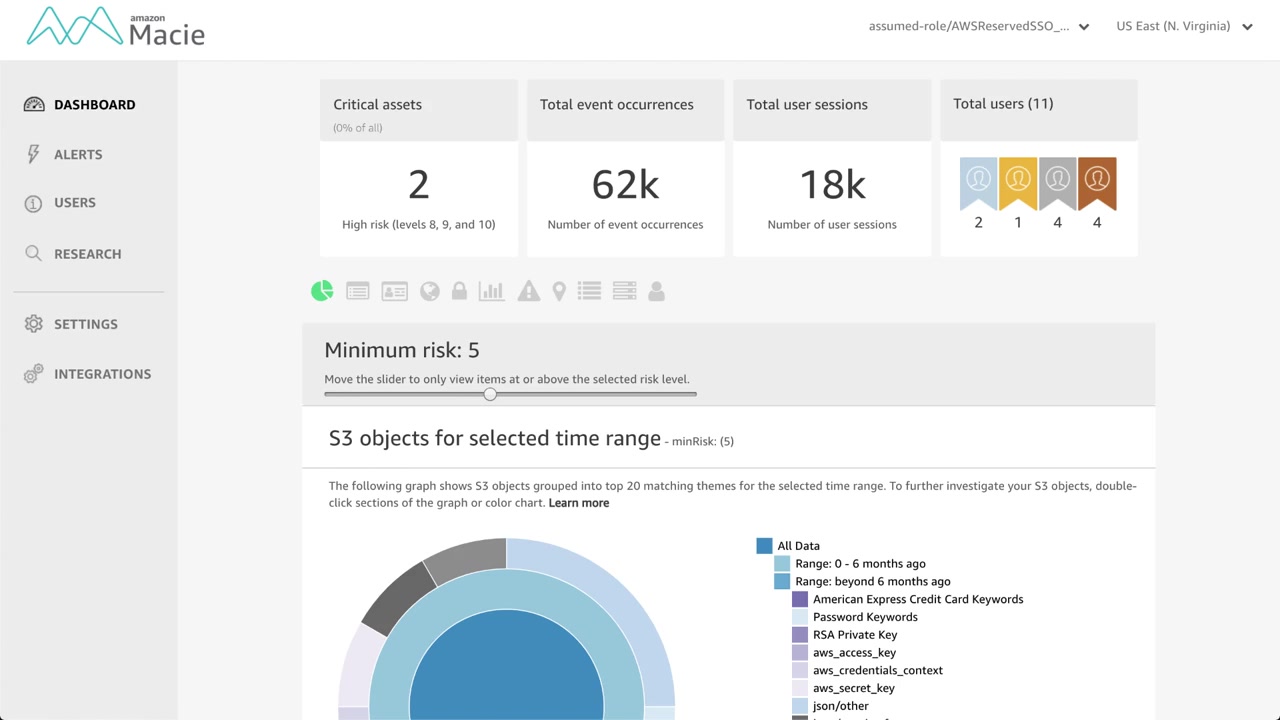Click the Critical assets summary card
The image size is (1280, 720).
pyautogui.click(x=418, y=168)
